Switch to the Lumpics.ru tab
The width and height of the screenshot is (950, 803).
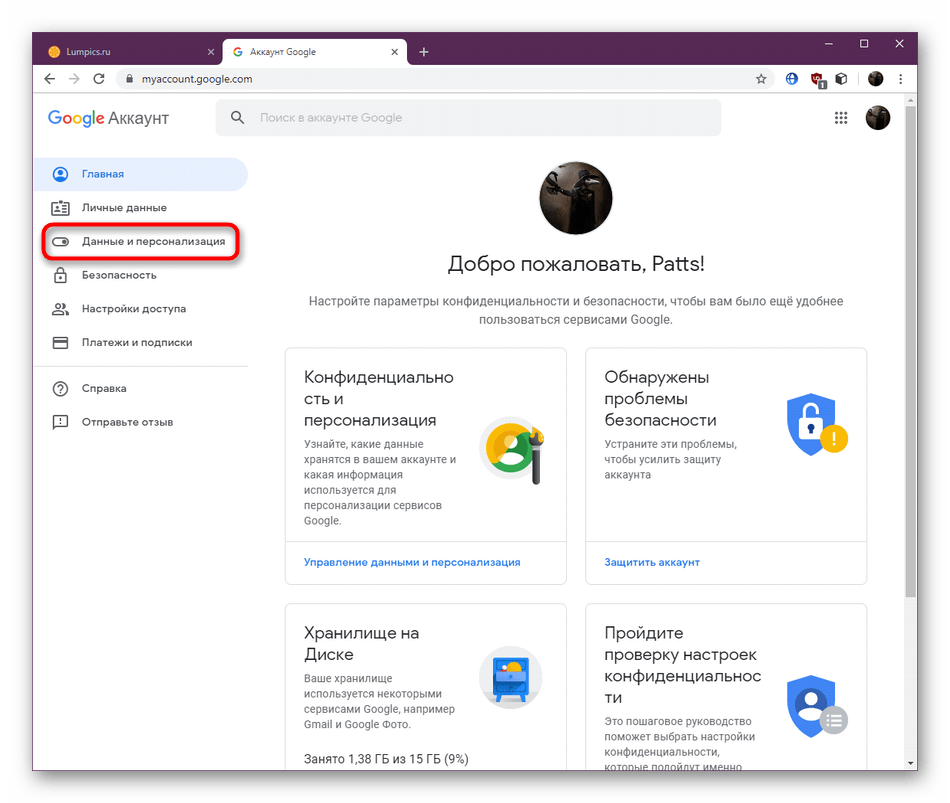coord(127,52)
